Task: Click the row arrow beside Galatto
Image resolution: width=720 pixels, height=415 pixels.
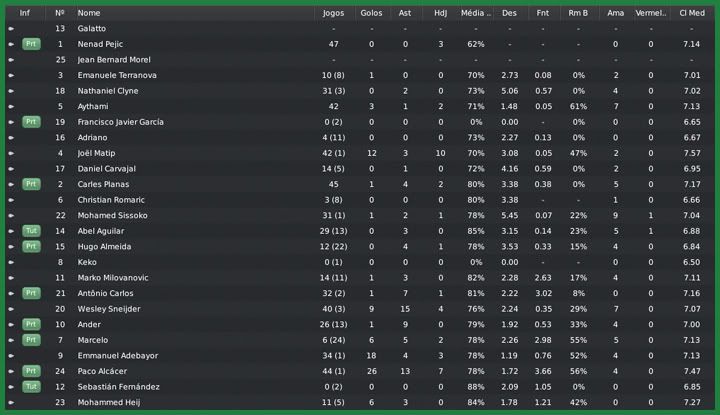Action: click(x=11, y=29)
